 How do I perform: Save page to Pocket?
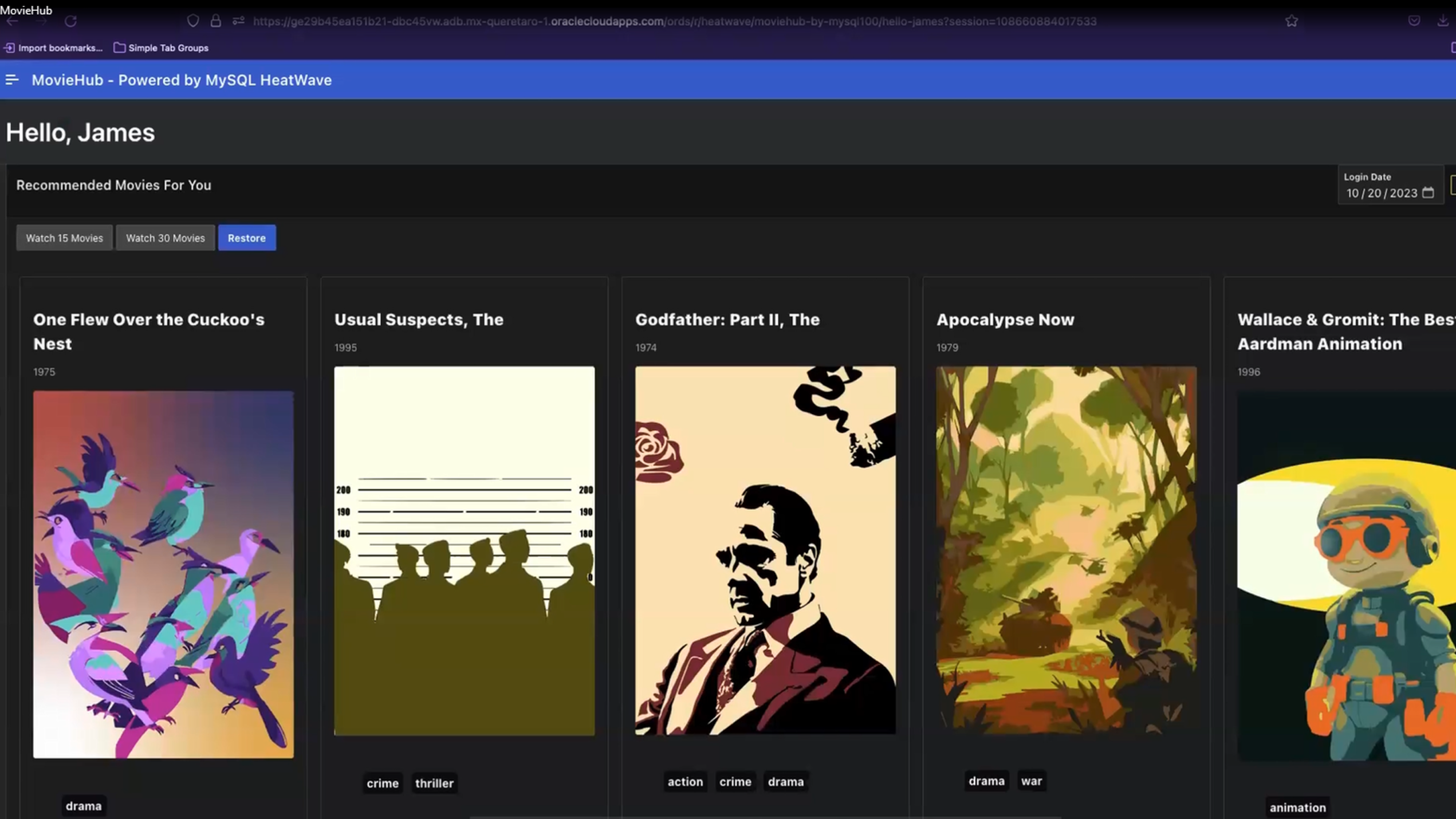[1414, 21]
